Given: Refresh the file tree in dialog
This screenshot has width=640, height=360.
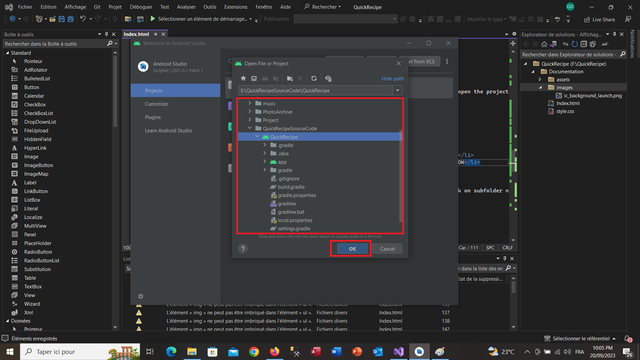Looking at the screenshot, I should [314, 78].
